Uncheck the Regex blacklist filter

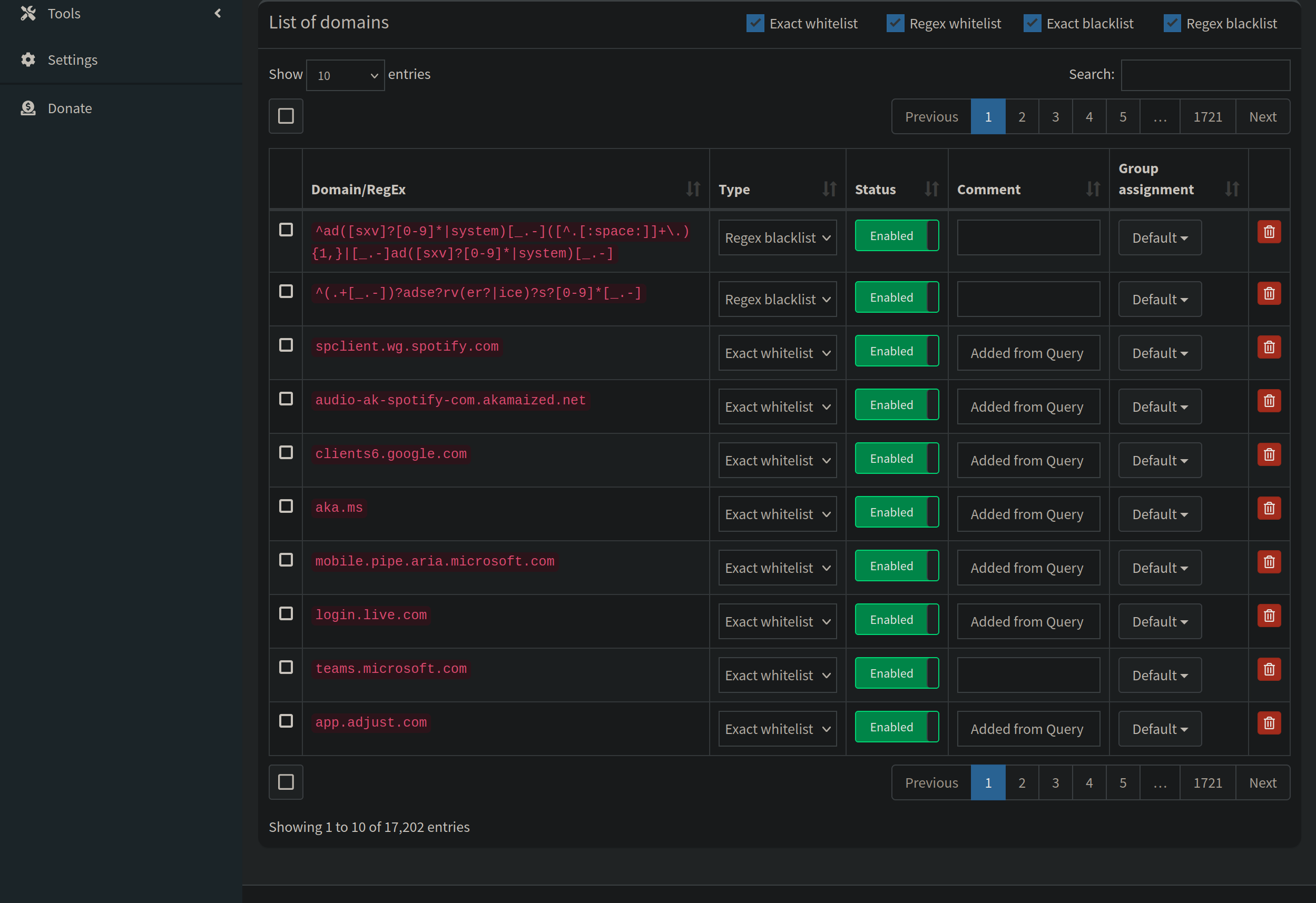click(1172, 23)
